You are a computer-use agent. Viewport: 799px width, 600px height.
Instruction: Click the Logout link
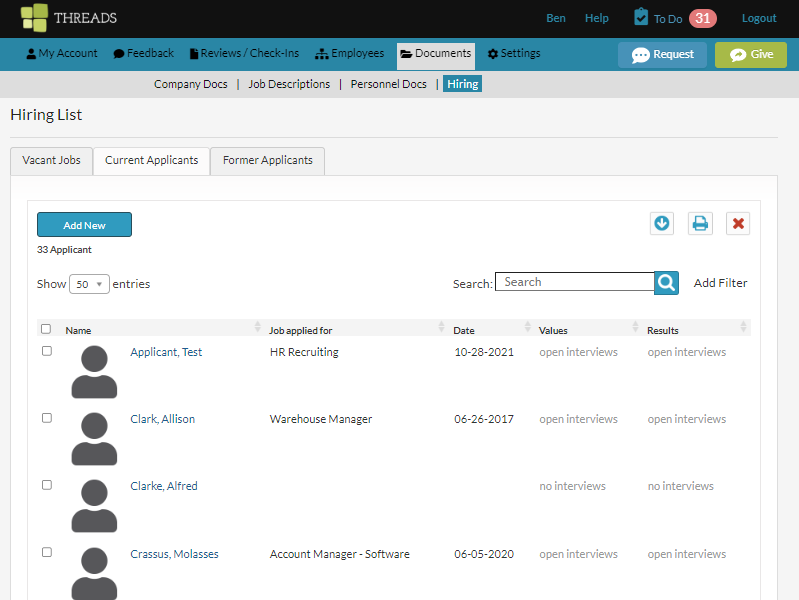coord(759,18)
